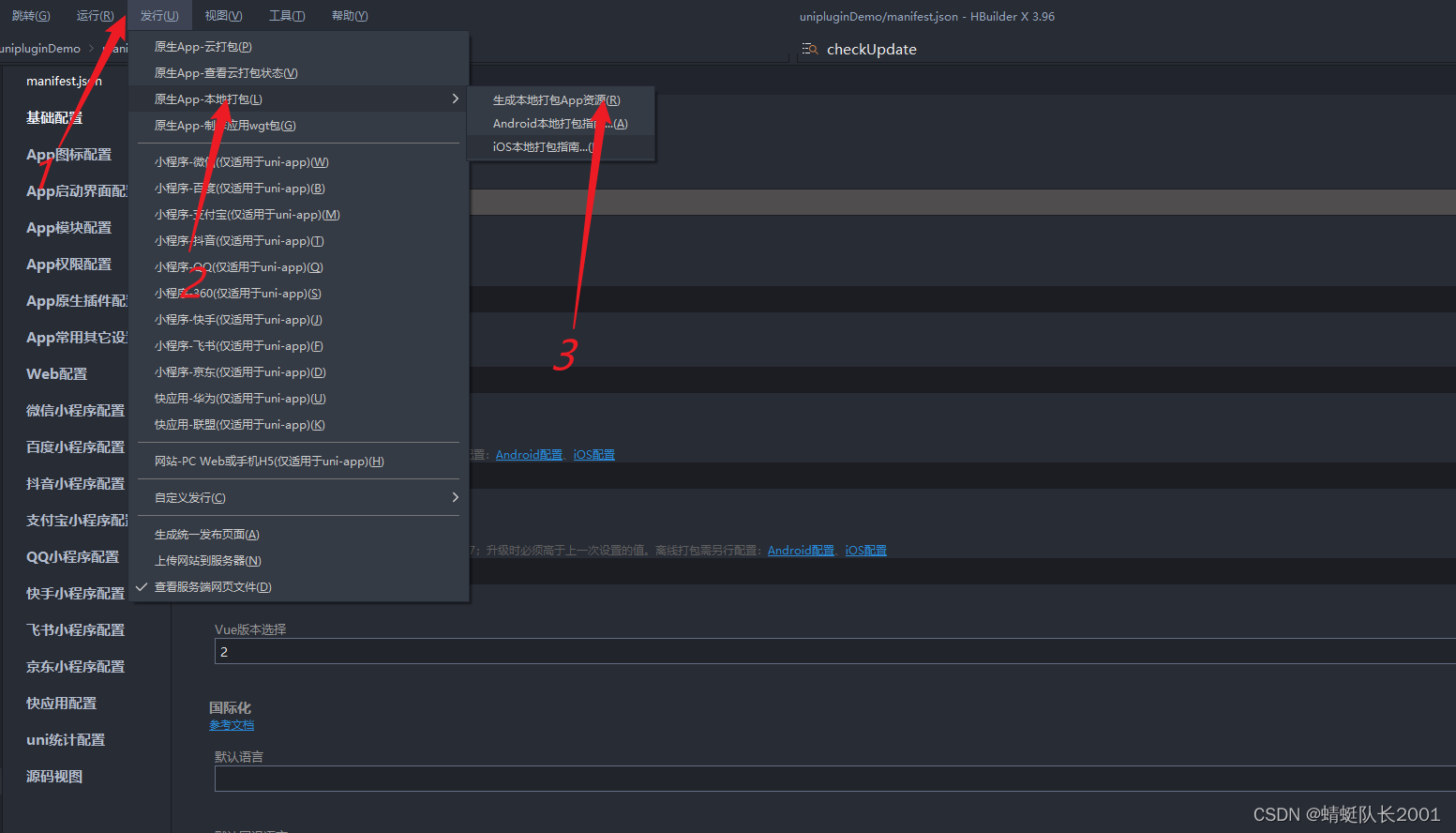
Task: Expand the 原生App-本地打包 submenu arrow
Action: [455, 98]
